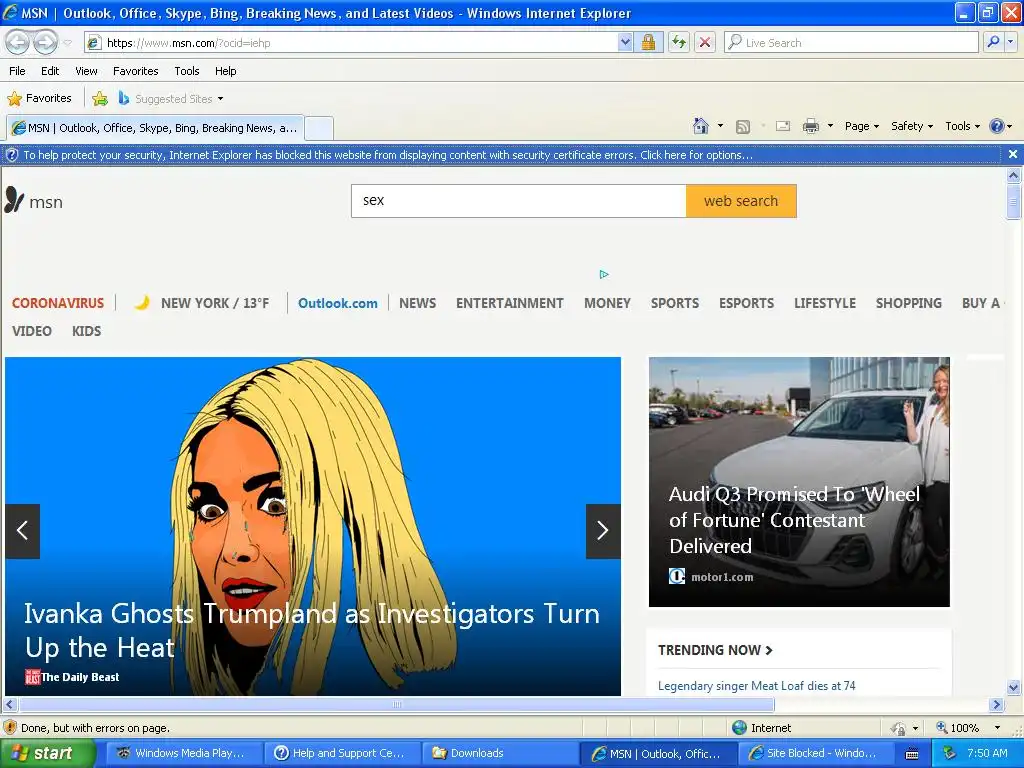Click the Favorites star button

click(40, 99)
